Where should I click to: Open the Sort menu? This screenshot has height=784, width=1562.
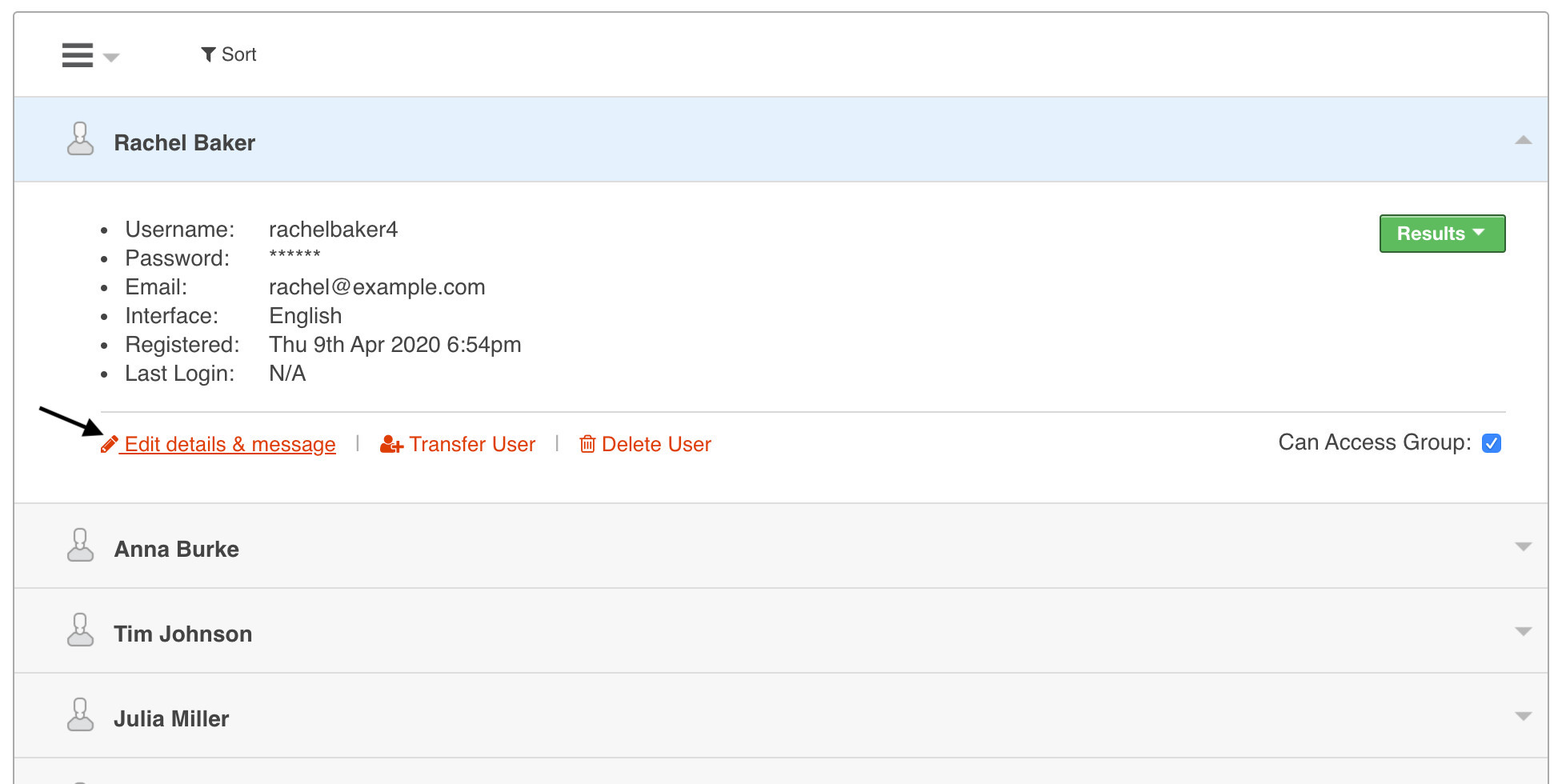tap(238, 54)
